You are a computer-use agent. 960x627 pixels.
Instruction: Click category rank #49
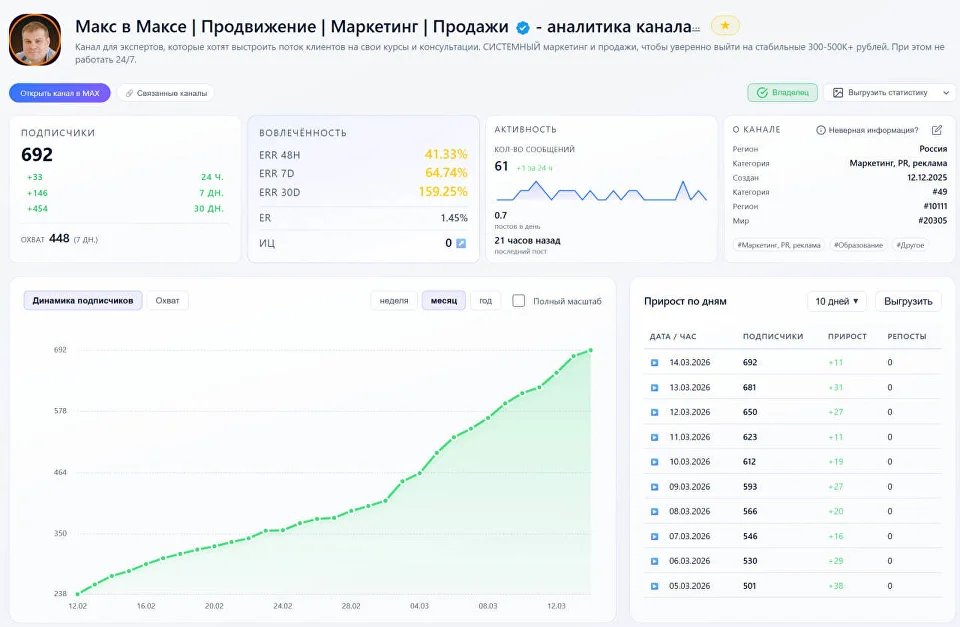pos(939,192)
